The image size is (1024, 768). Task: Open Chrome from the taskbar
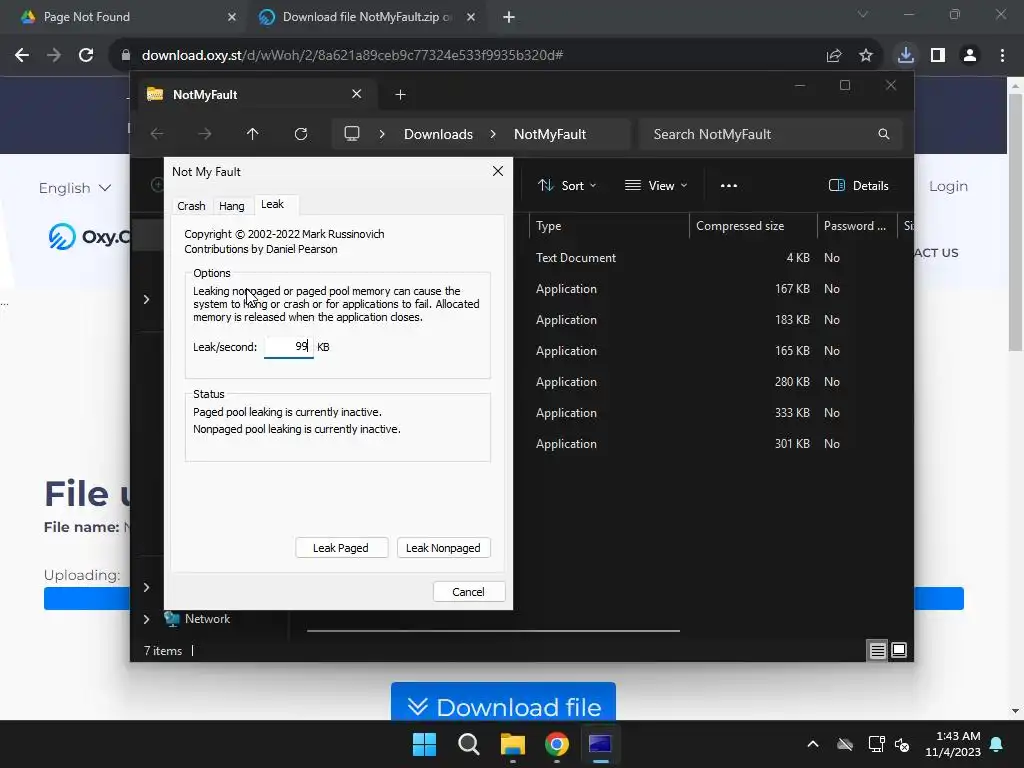point(557,744)
